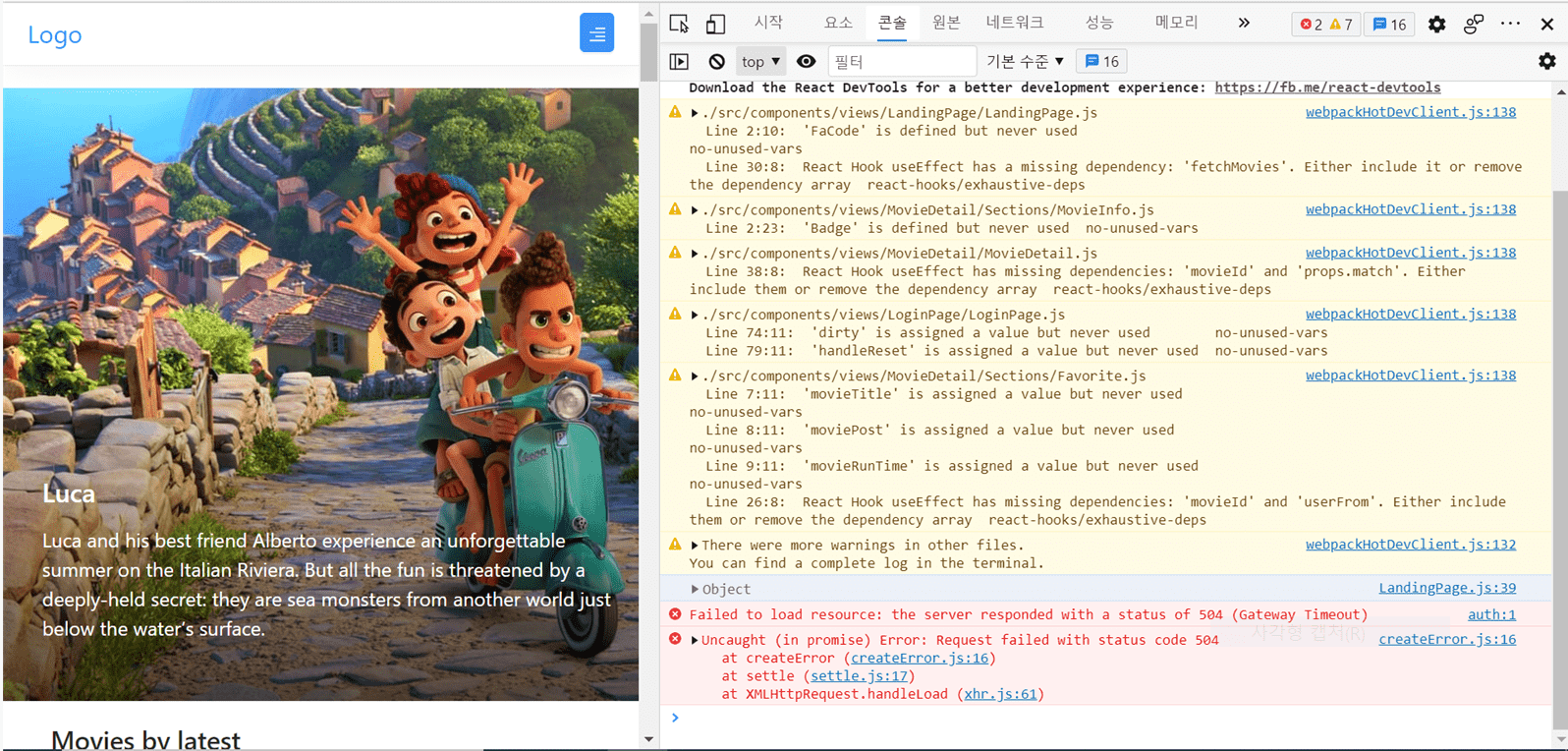Open the settle.js:17 stack link
Screen dimensions: 1568x751
point(859,676)
